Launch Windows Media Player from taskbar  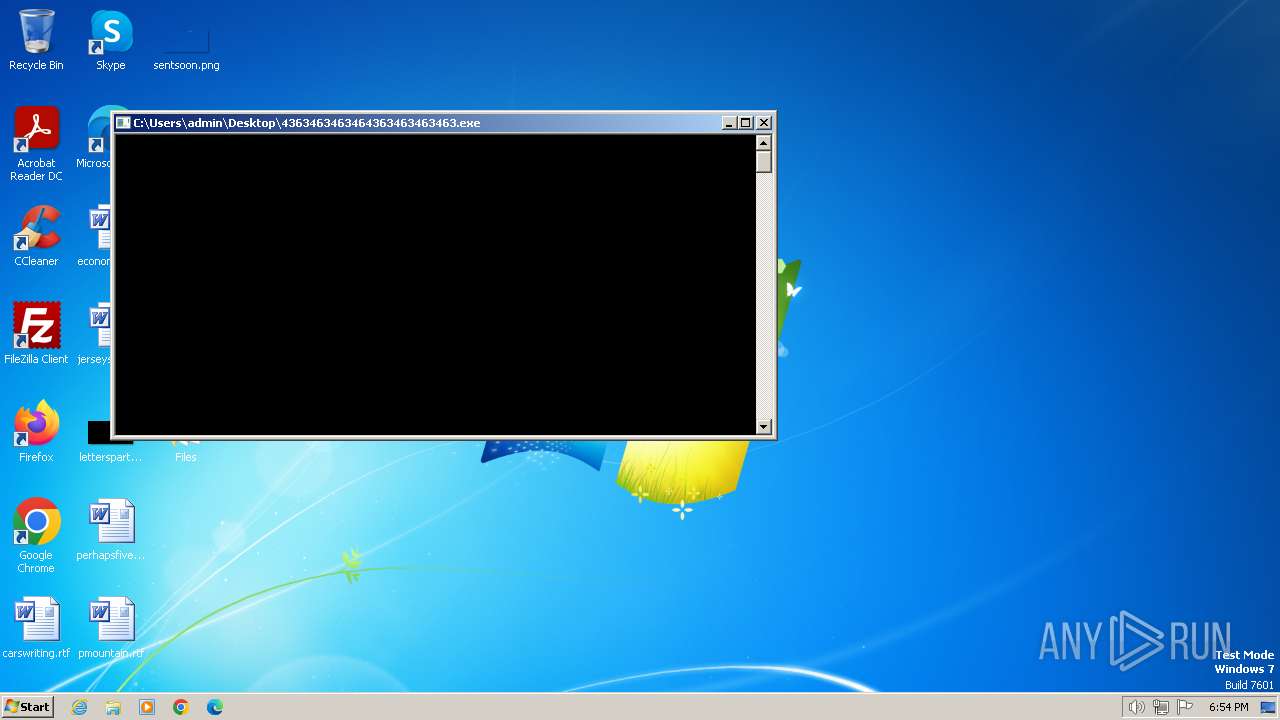147,707
